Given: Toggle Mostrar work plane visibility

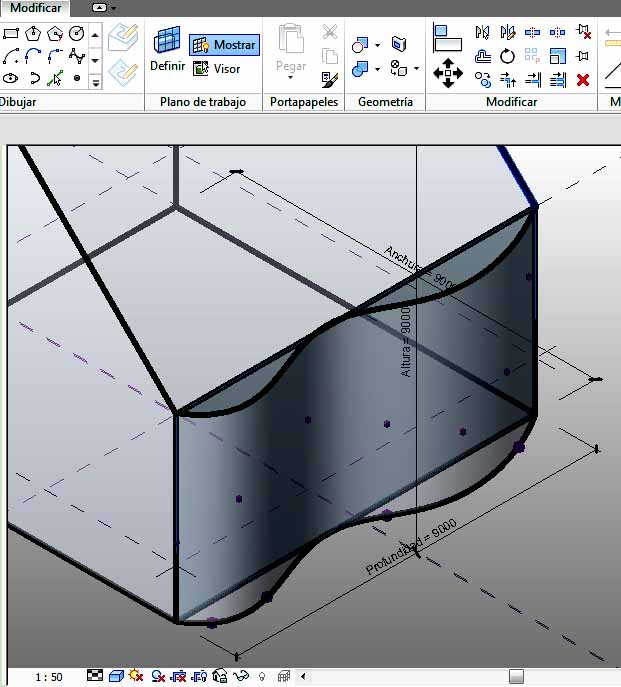Looking at the screenshot, I should click(224, 45).
